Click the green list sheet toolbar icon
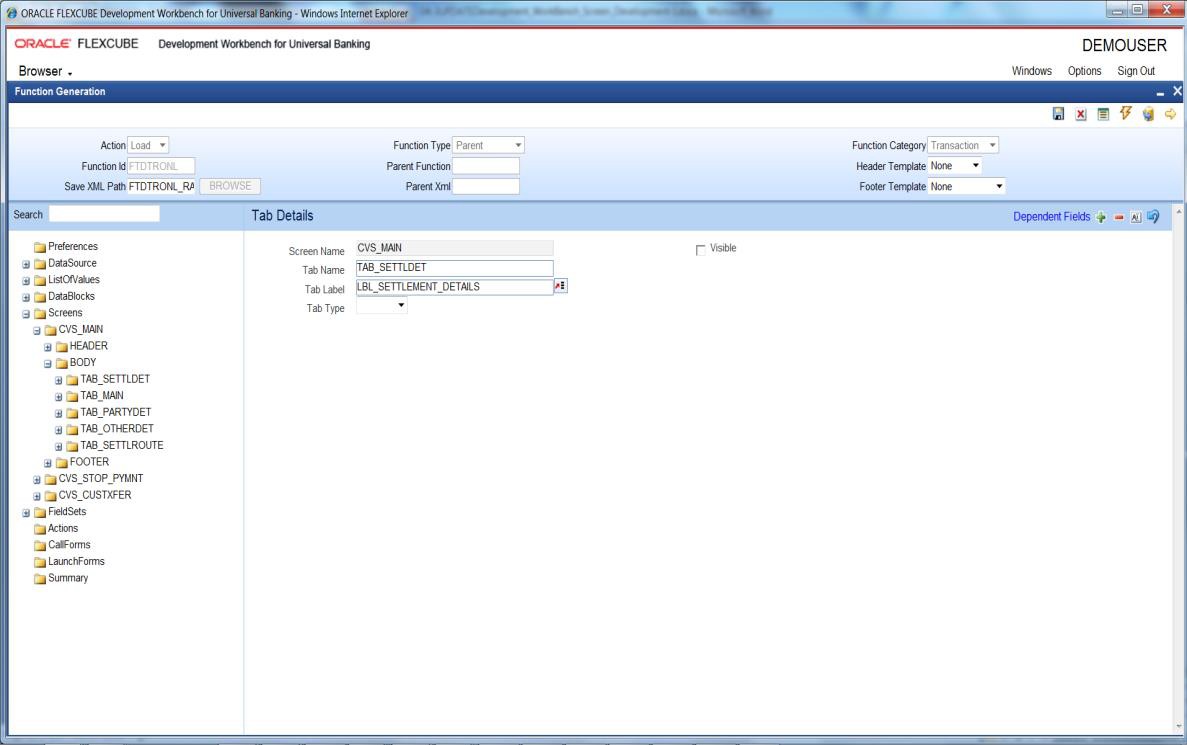 (x=1104, y=114)
